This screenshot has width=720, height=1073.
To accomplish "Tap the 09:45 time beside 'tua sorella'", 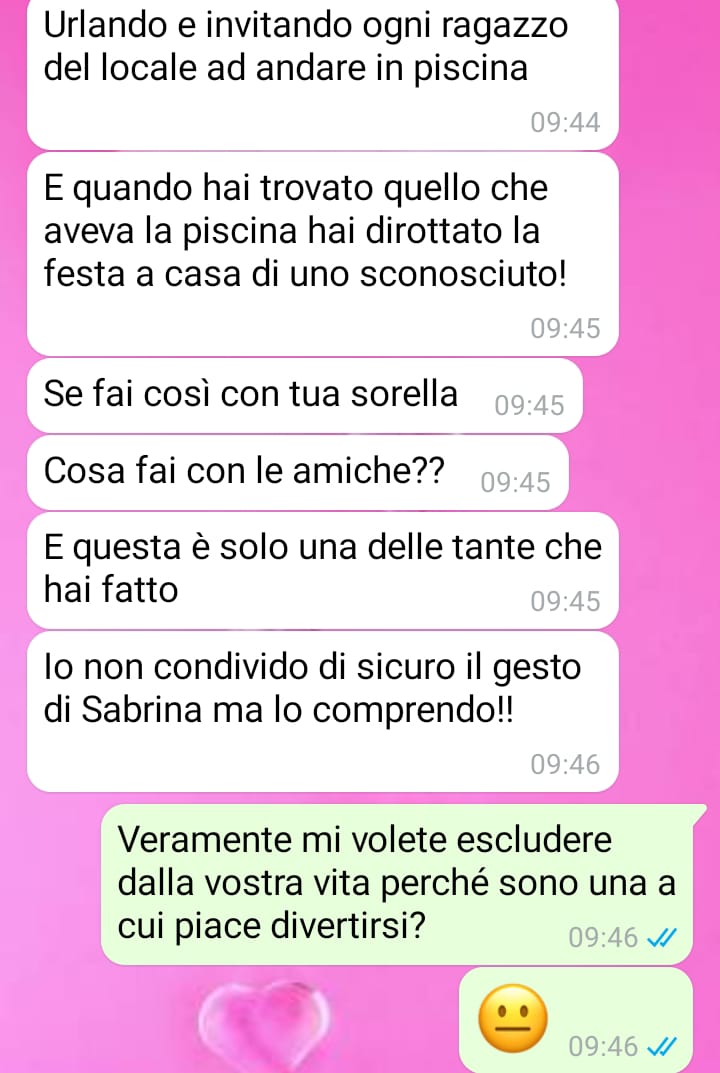I will (x=530, y=406).
